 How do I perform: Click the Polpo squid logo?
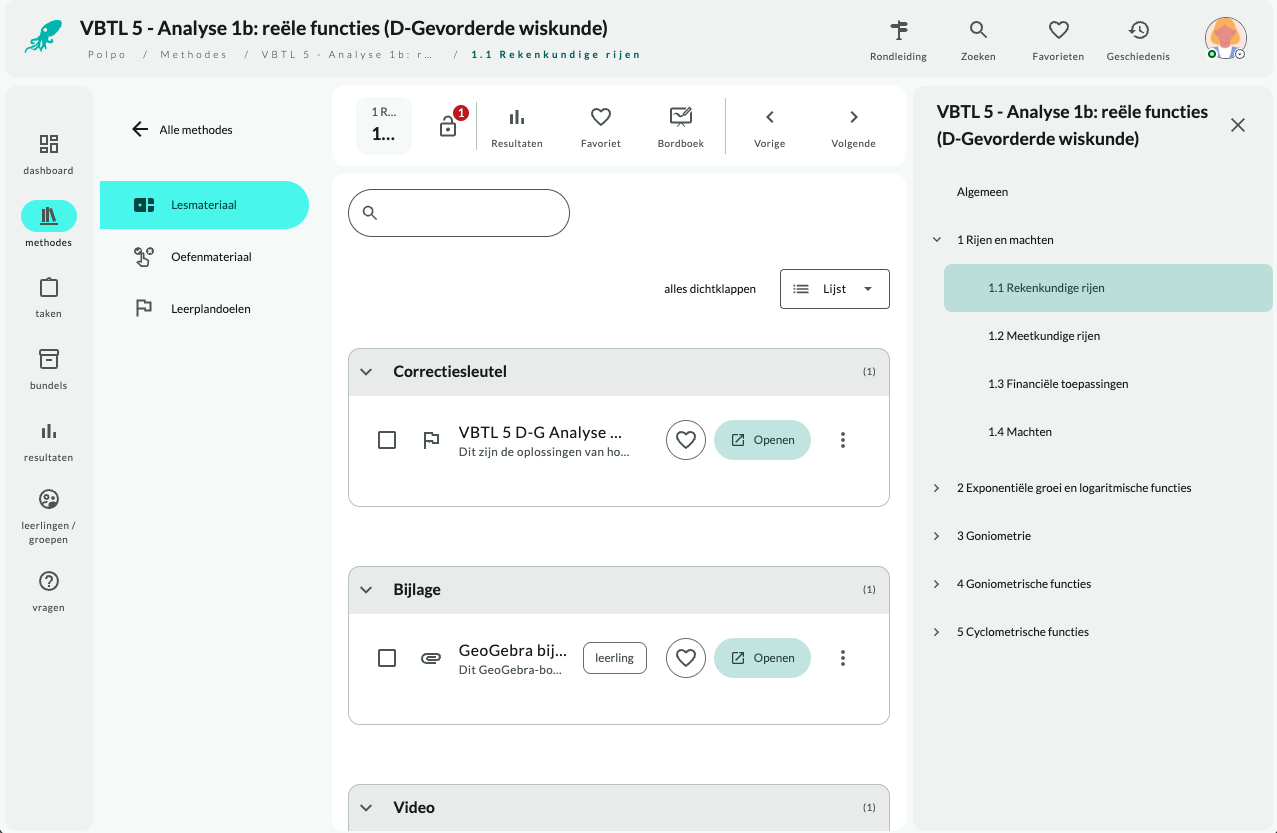click(44, 37)
